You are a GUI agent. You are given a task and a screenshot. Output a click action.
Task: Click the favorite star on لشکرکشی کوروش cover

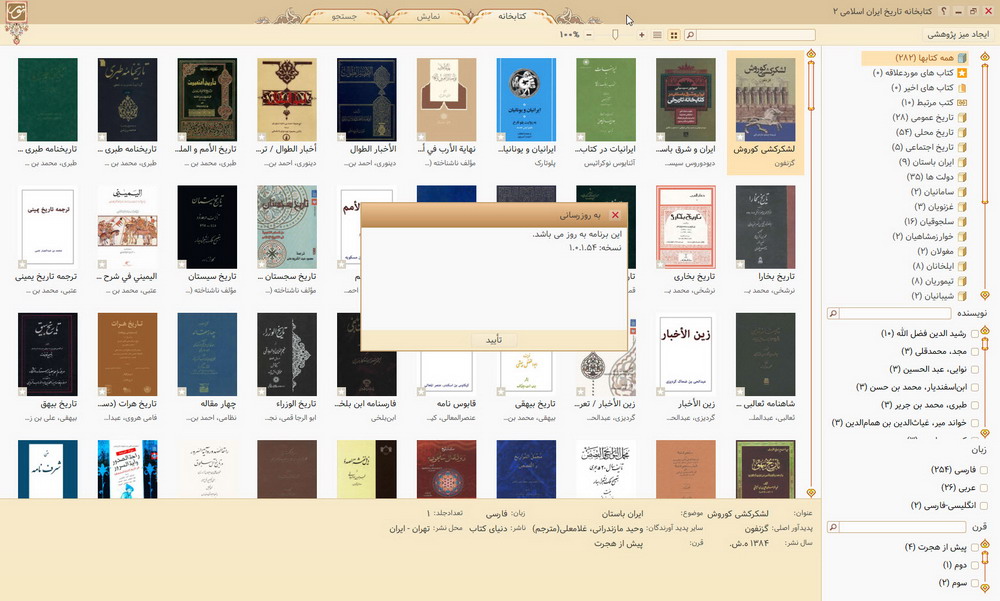740,137
